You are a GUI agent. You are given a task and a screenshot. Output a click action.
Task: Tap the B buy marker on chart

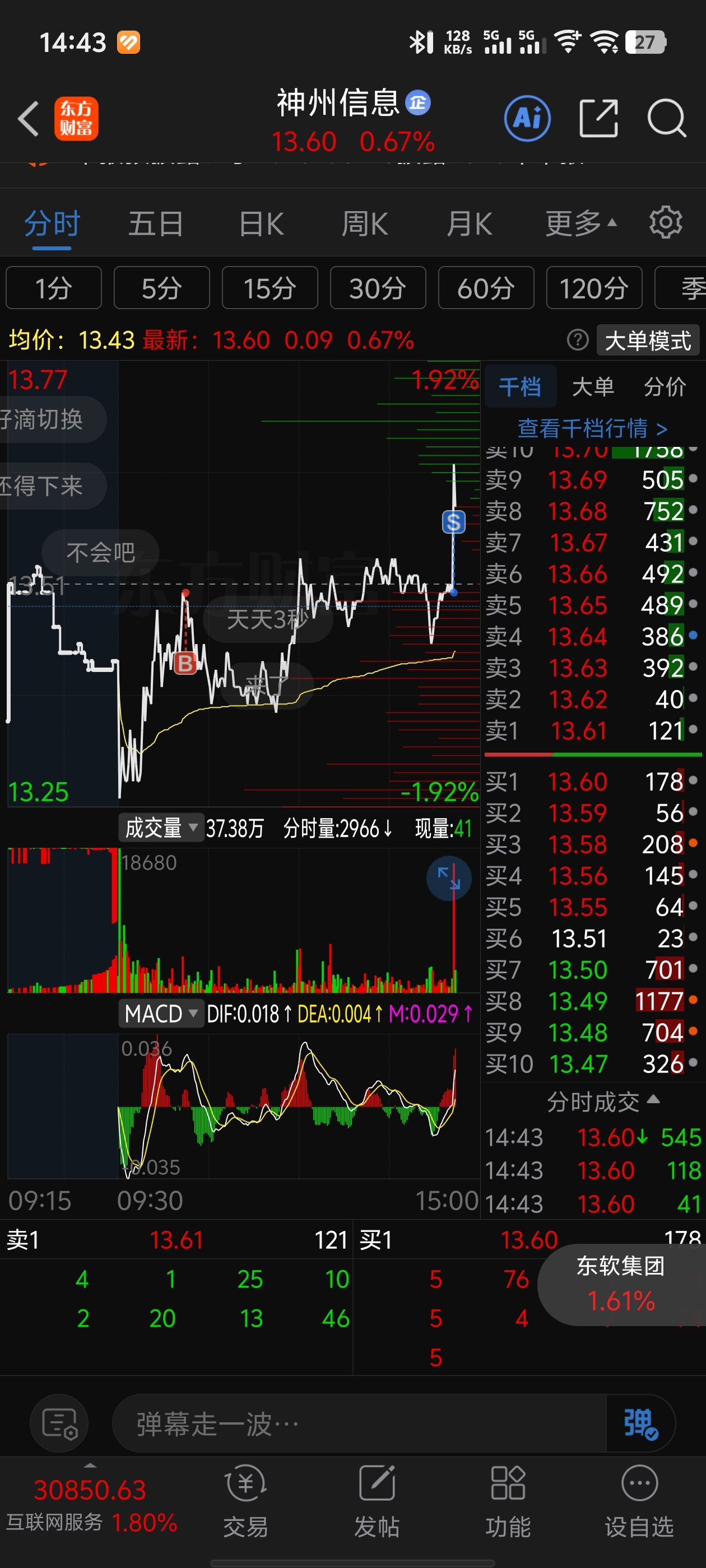(x=185, y=663)
